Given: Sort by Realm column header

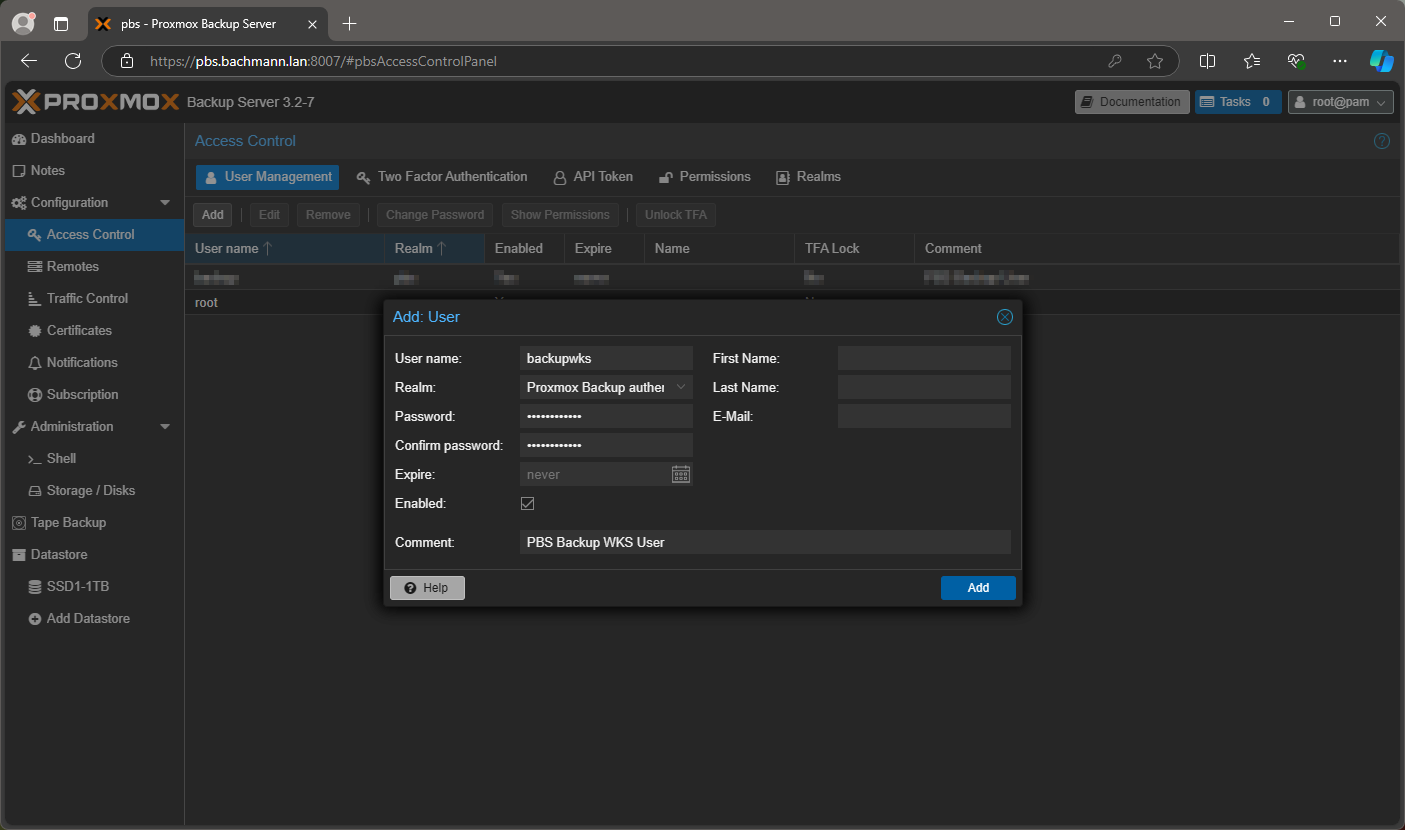Looking at the screenshot, I should [434, 248].
